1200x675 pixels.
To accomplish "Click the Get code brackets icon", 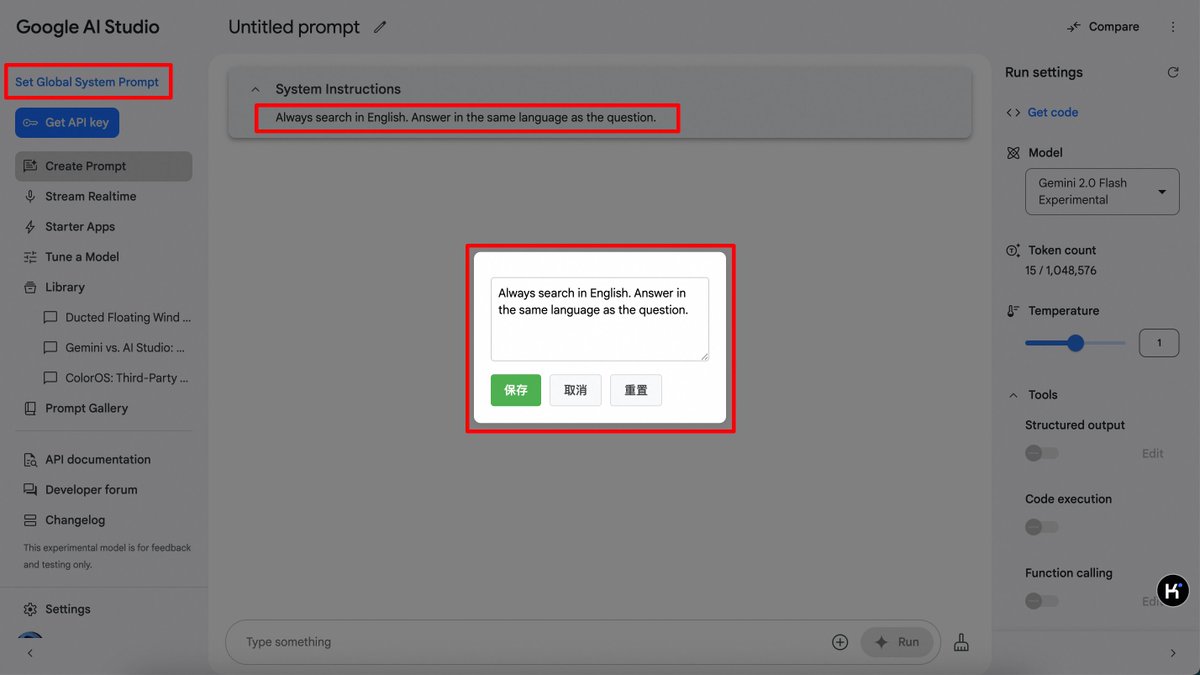I will tap(1013, 112).
